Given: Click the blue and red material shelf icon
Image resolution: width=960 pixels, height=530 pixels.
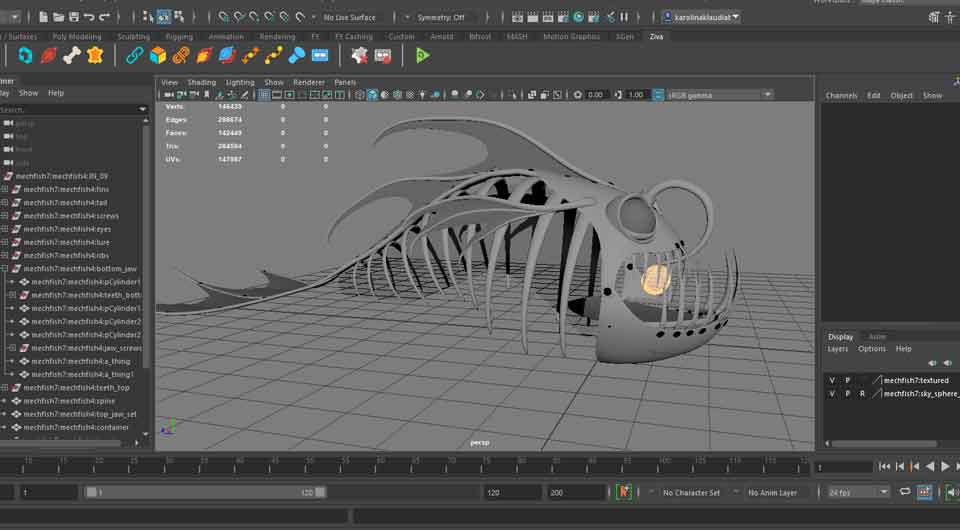Looking at the screenshot, I should pos(227,56).
